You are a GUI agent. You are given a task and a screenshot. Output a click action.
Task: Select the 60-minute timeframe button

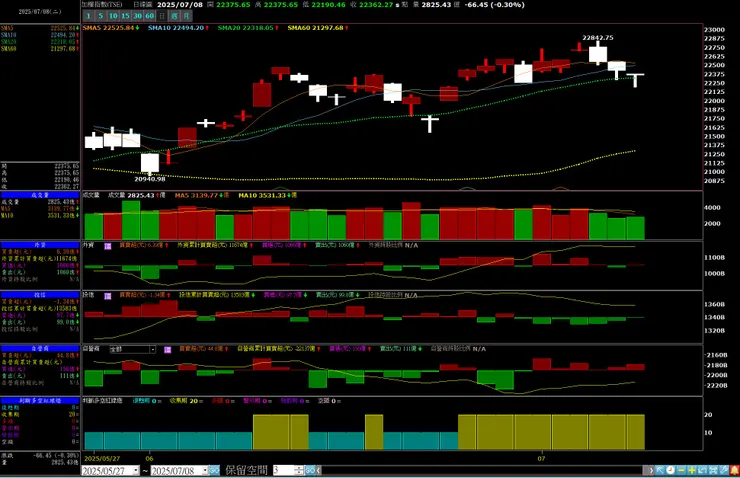(x=150, y=16)
